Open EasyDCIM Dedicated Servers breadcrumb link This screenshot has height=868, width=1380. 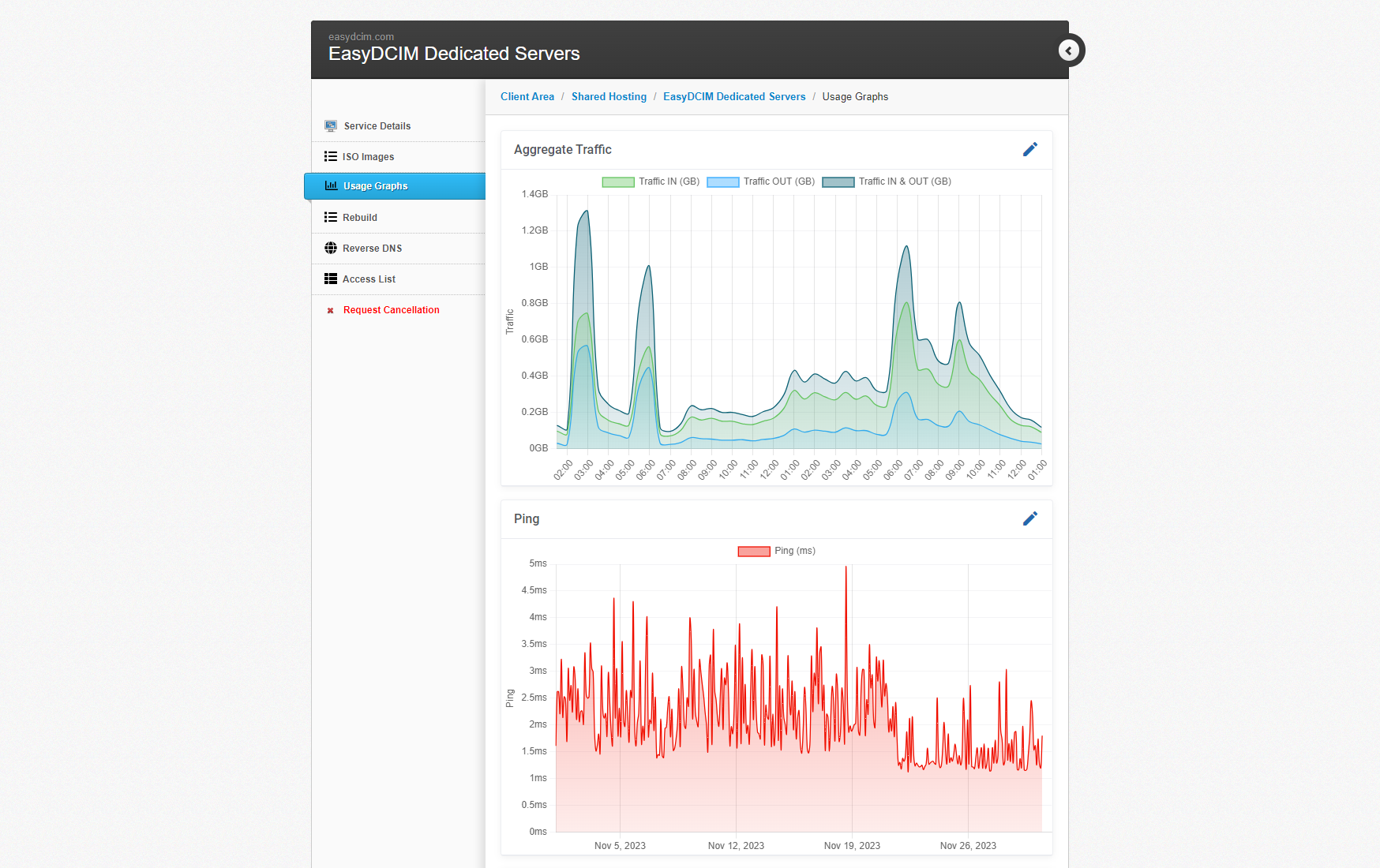[734, 96]
